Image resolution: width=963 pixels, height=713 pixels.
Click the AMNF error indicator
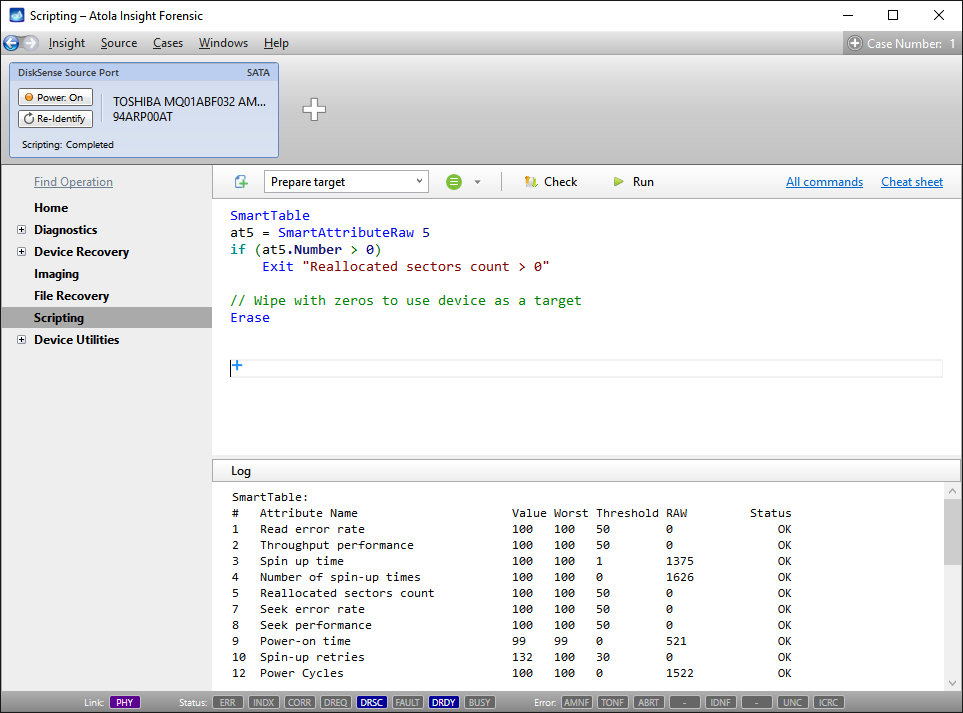pyautogui.click(x=577, y=702)
